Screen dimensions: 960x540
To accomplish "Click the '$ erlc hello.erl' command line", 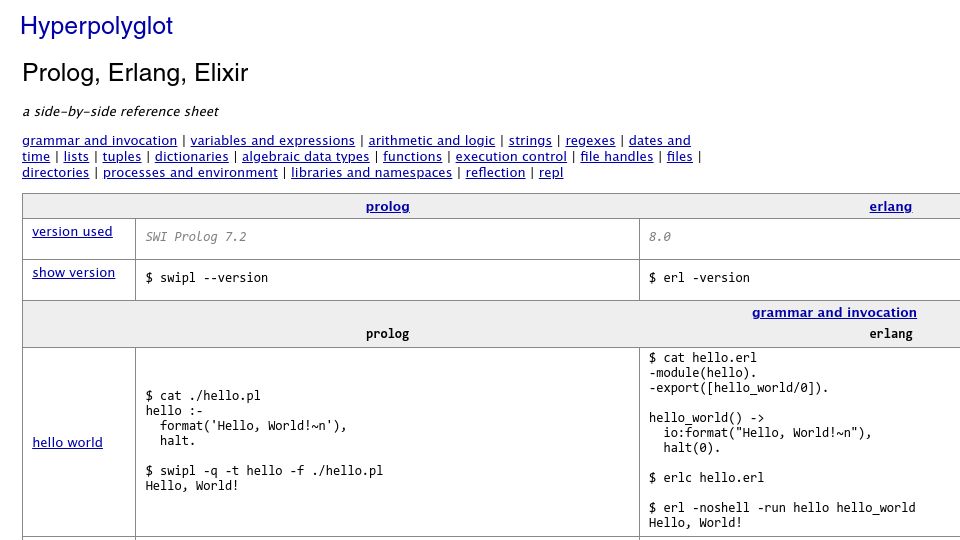I will tap(706, 478).
